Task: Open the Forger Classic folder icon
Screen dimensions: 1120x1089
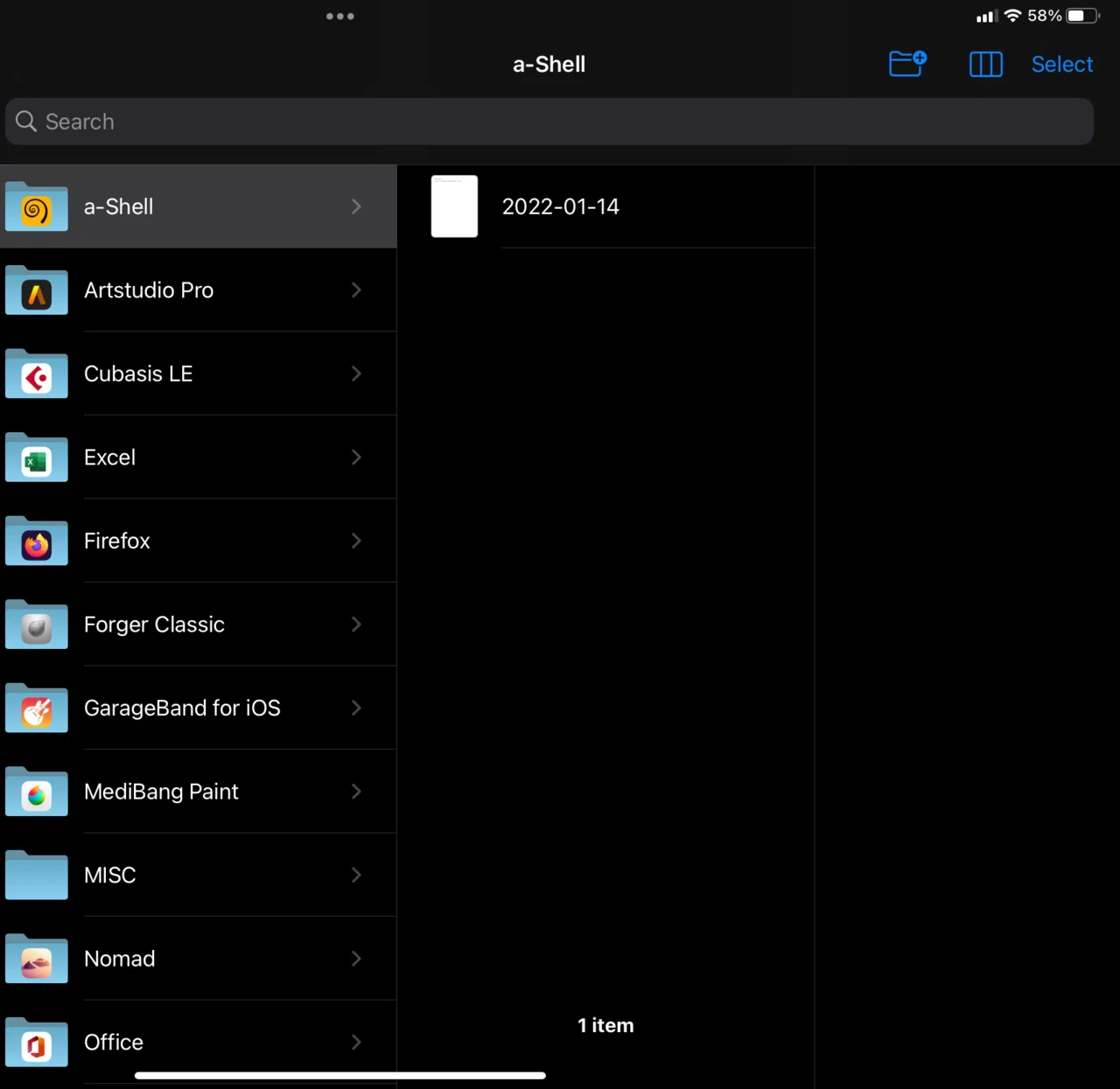Action: click(x=37, y=625)
